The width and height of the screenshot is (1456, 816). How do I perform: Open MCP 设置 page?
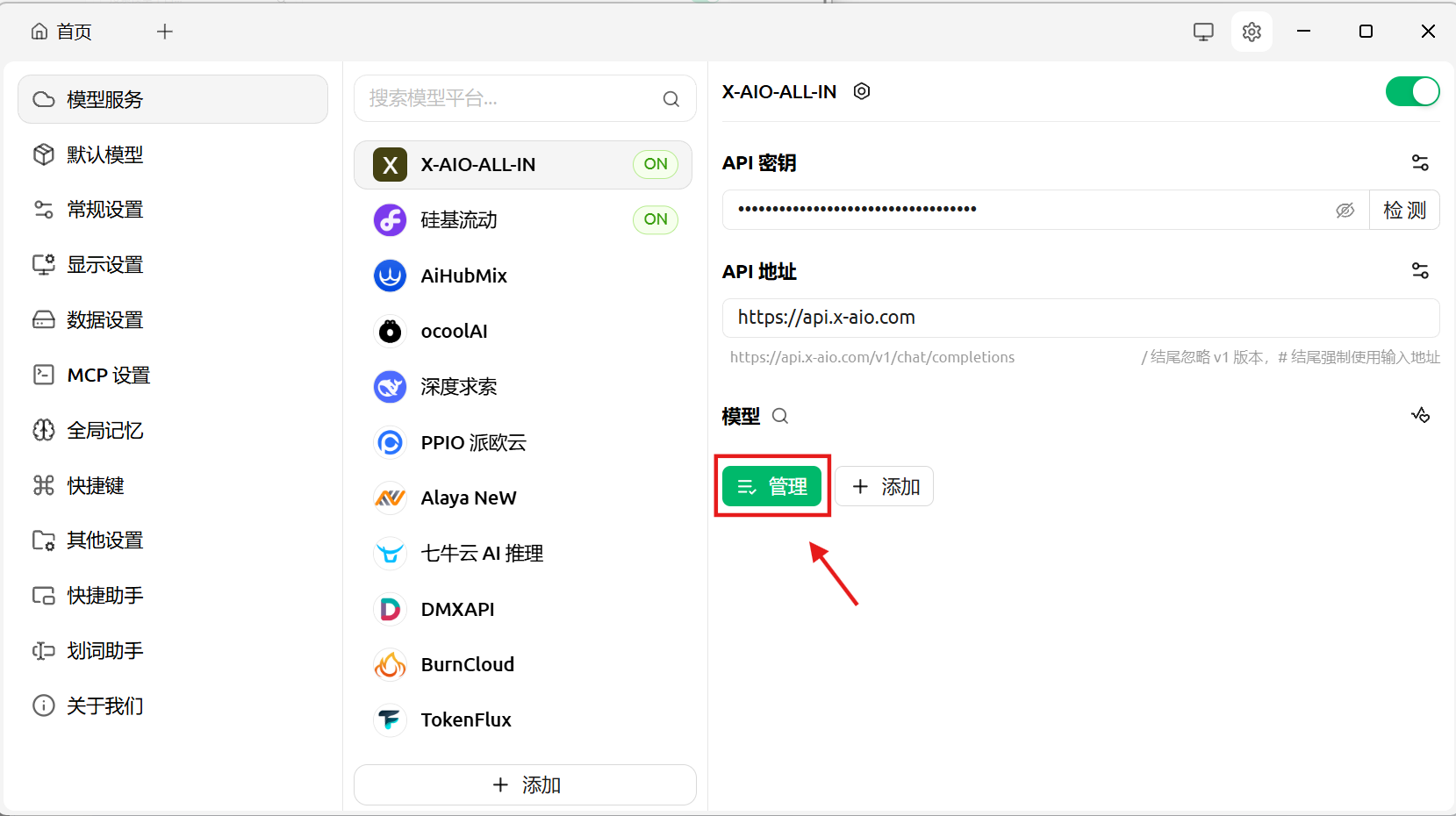(173, 375)
